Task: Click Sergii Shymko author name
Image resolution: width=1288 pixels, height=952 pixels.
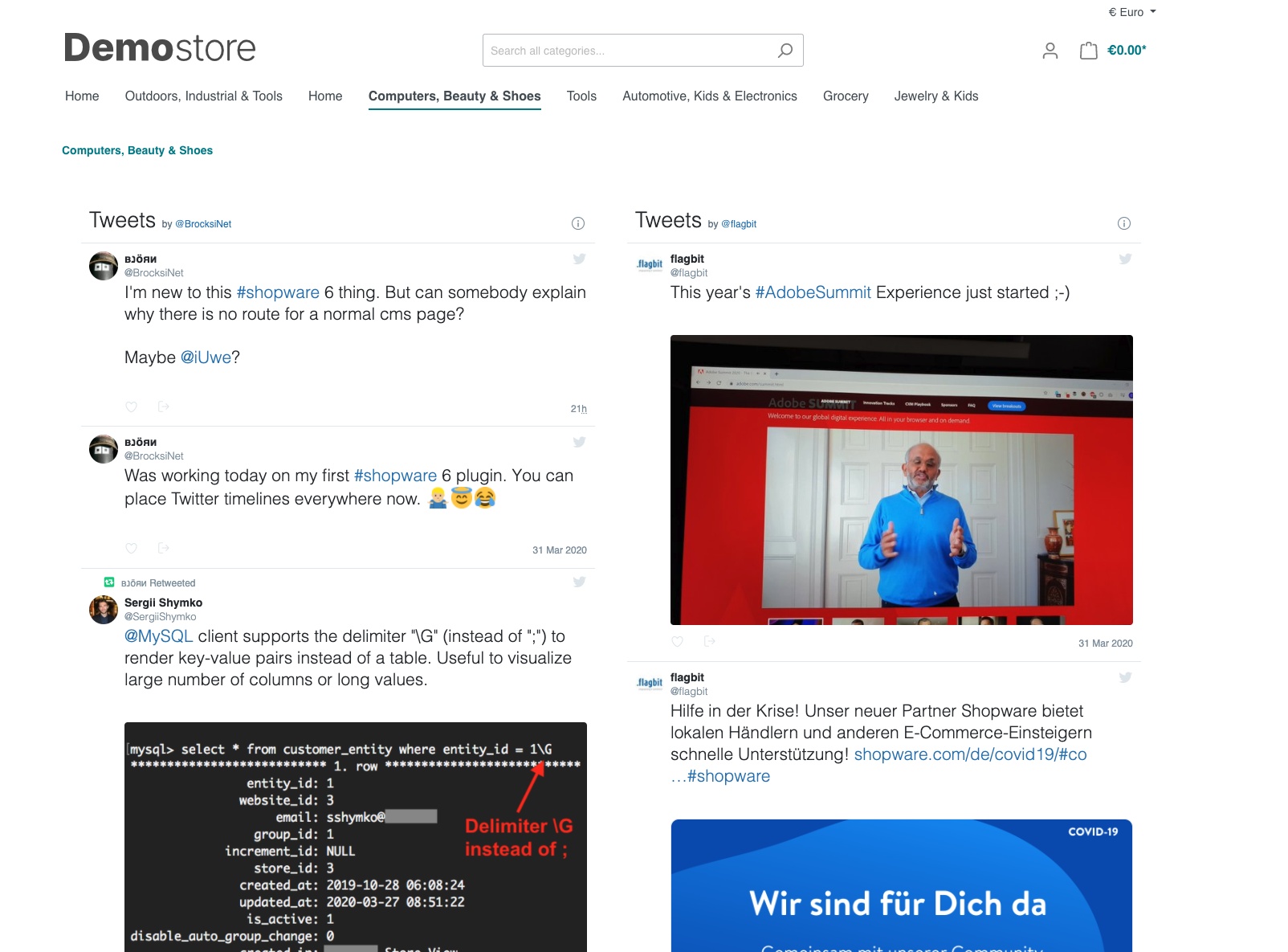Action: click(163, 603)
